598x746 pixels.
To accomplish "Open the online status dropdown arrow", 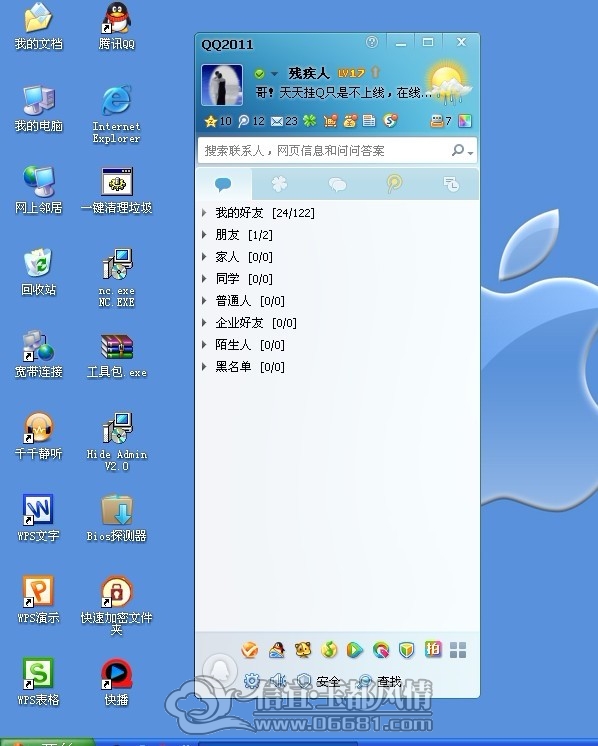I will 274,74.
